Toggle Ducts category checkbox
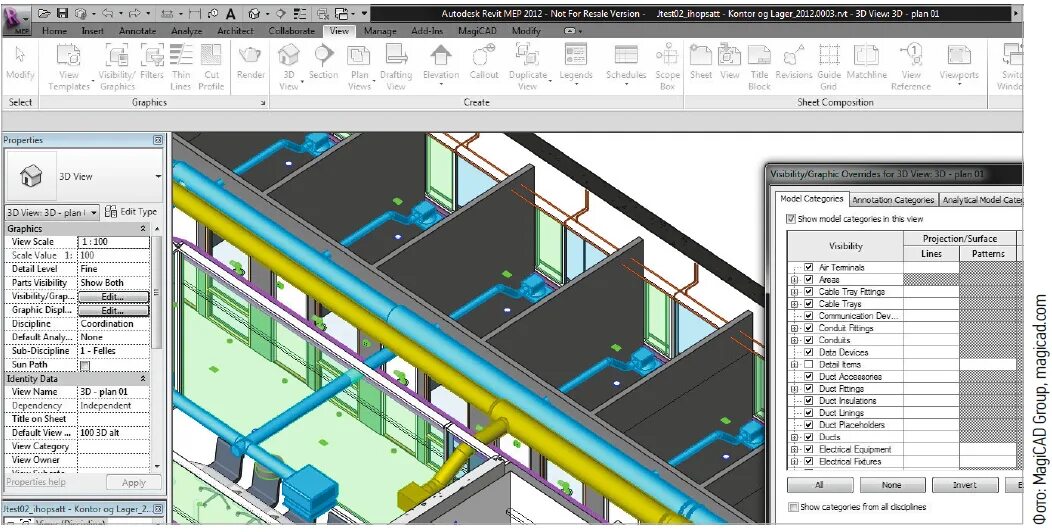The image size is (1052, 532). click(808, 437)
